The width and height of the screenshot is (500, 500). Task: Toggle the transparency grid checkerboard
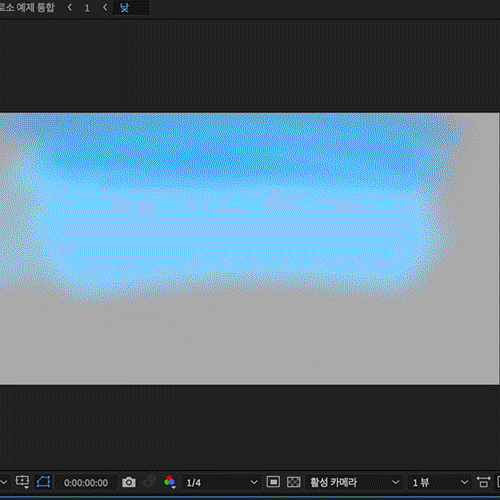294,482
